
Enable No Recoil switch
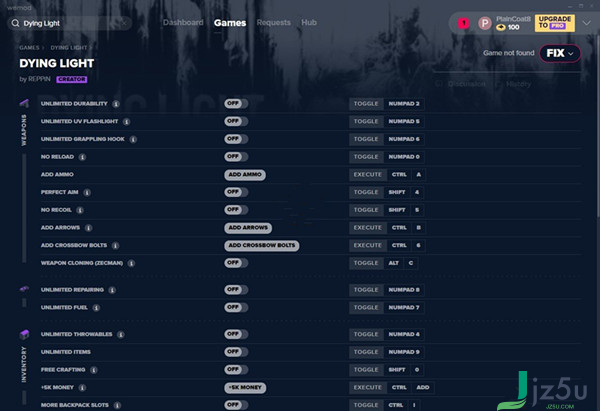tap(236, 210)
